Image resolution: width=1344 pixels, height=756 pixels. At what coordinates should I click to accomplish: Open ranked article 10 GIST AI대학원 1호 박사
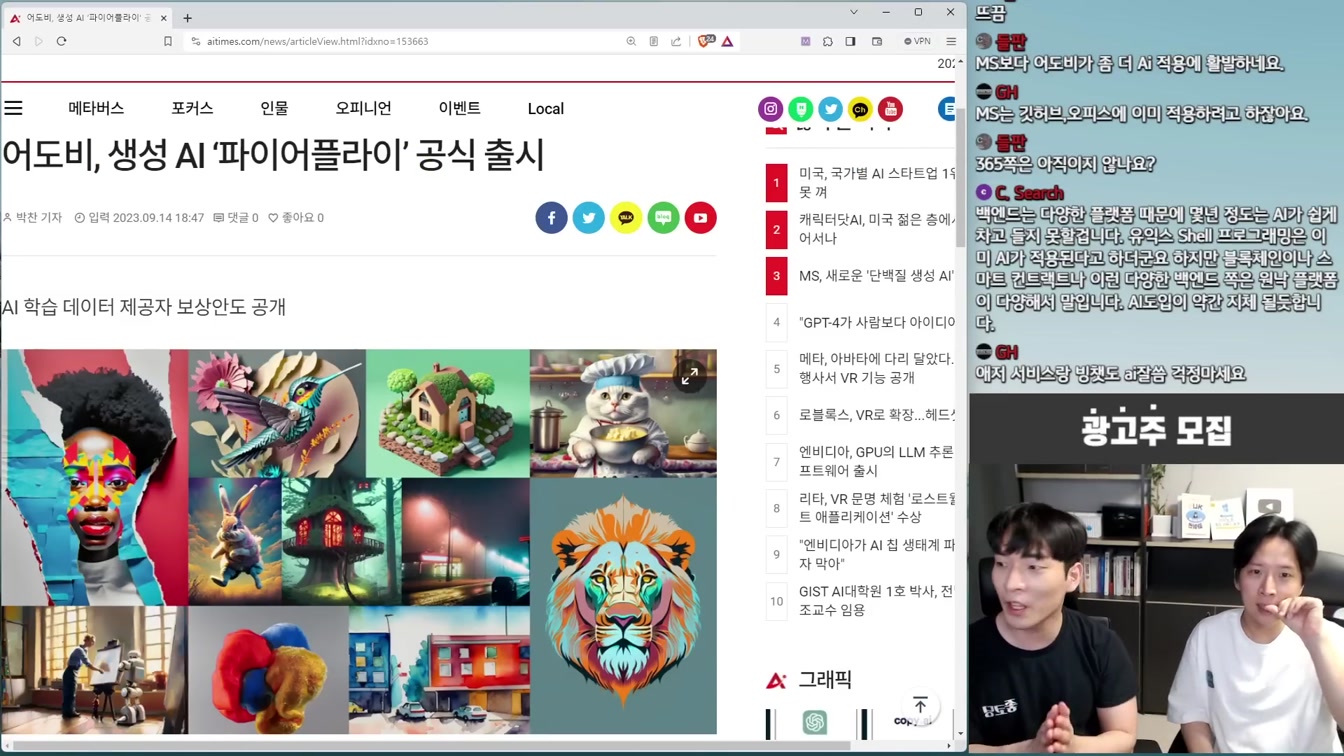(x=877, y=601)
